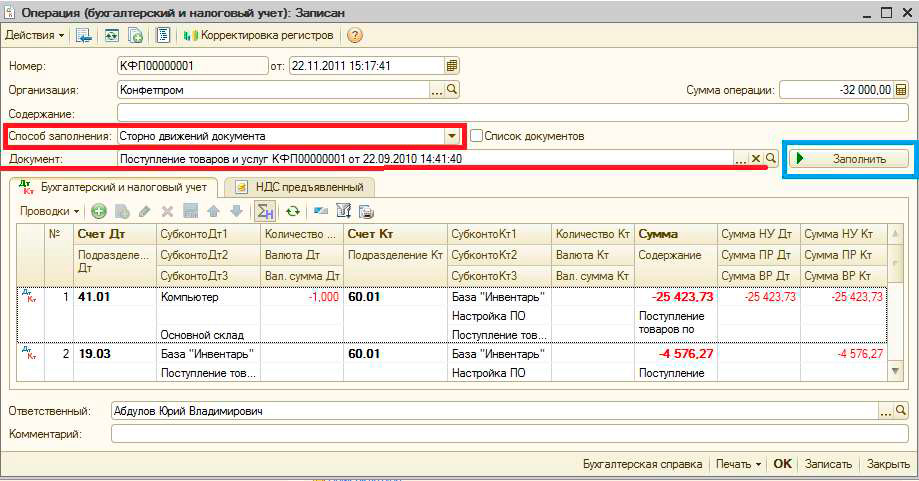Viewport: 919px width, 481px height.
Task: Delete the entry with the grey X icon
Action: point(168,211)
